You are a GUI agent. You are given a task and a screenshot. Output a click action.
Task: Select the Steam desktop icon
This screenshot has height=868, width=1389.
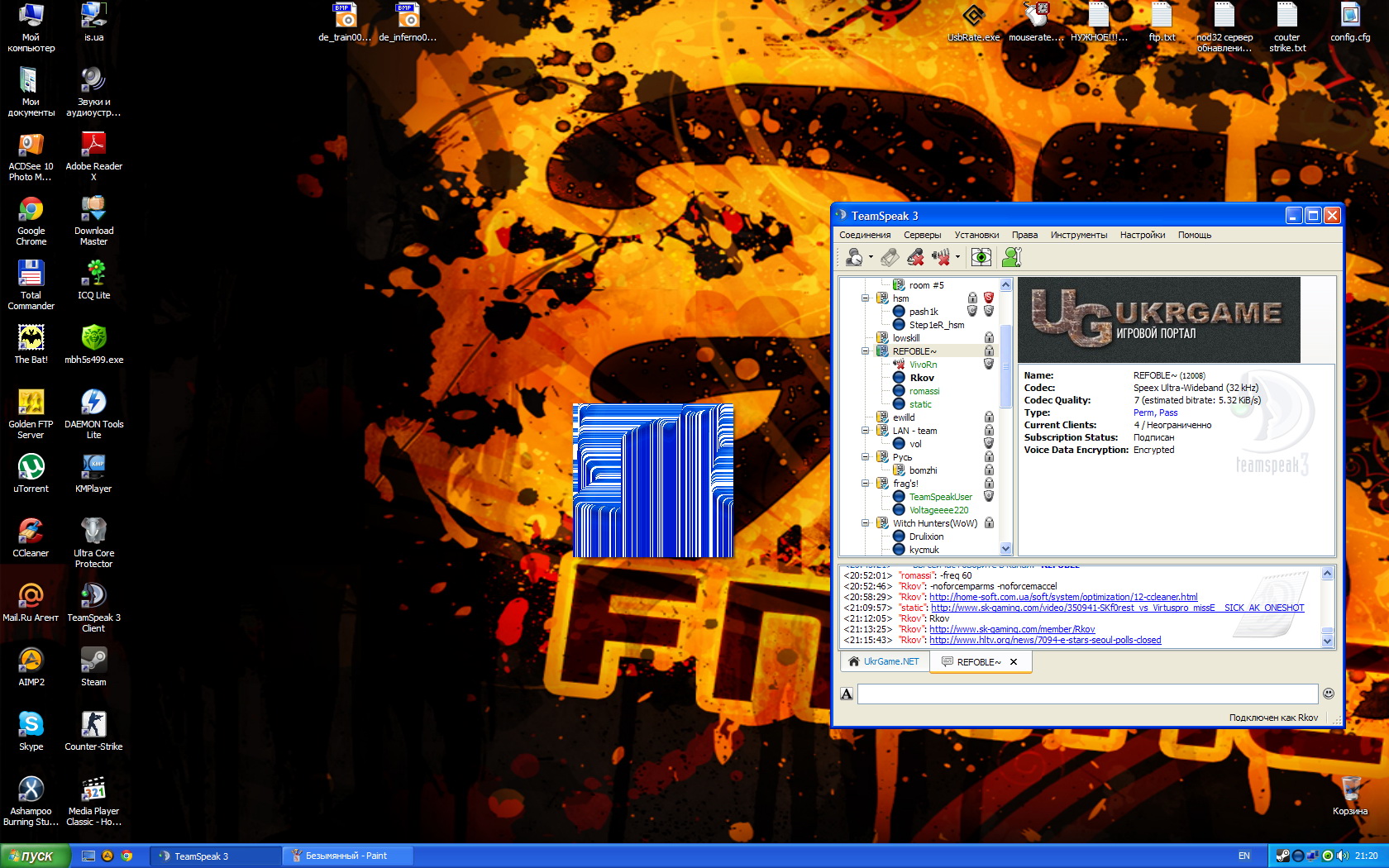point(93,667)
